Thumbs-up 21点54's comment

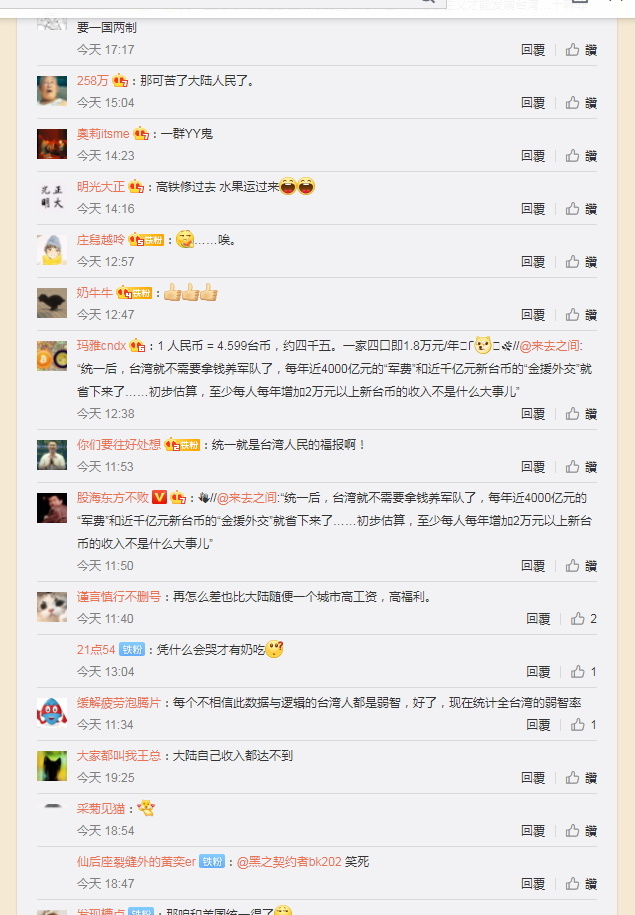coord(584,672)
